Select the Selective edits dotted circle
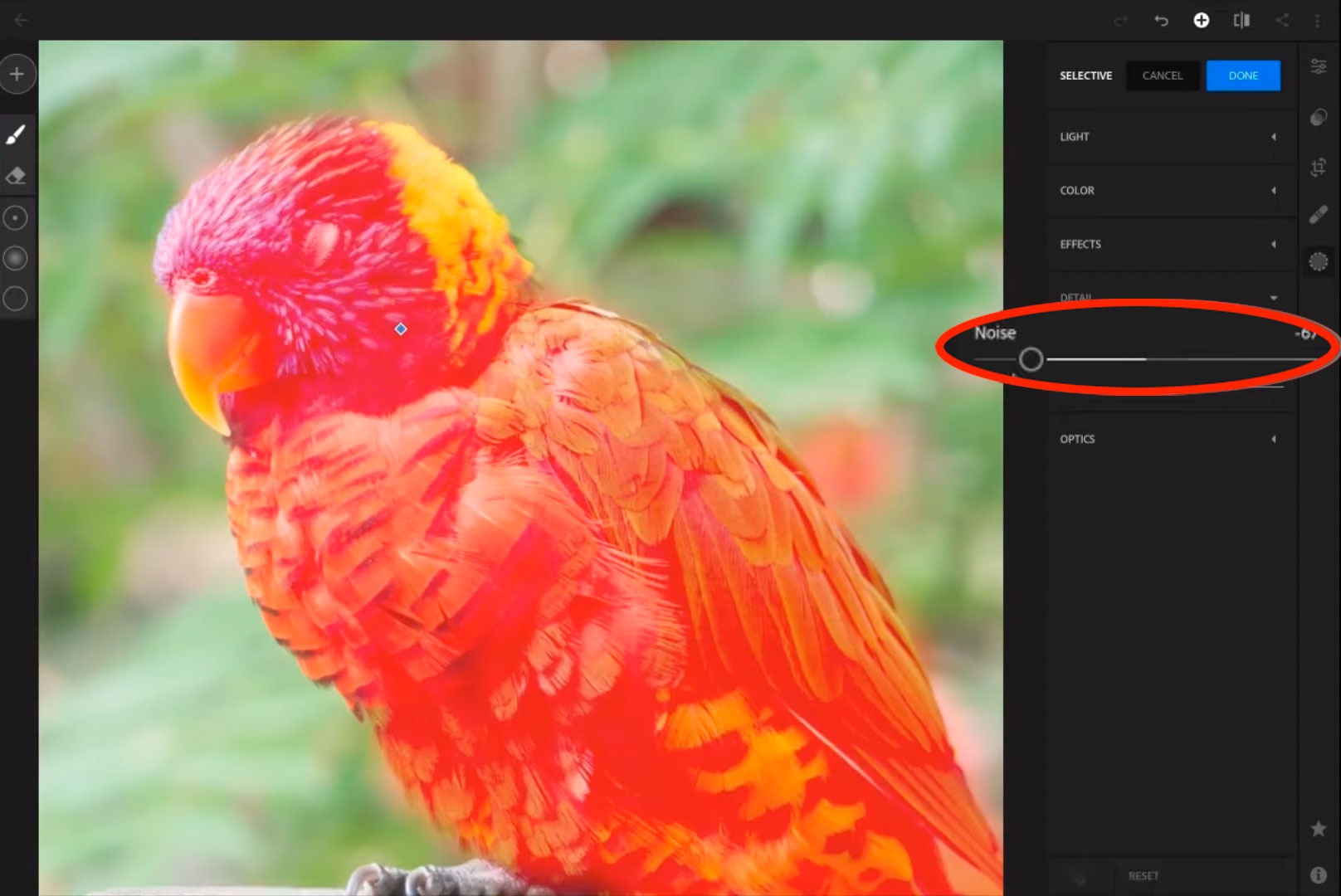Viewport: 1341px width, 896px height. click(x=1318, y=262)
